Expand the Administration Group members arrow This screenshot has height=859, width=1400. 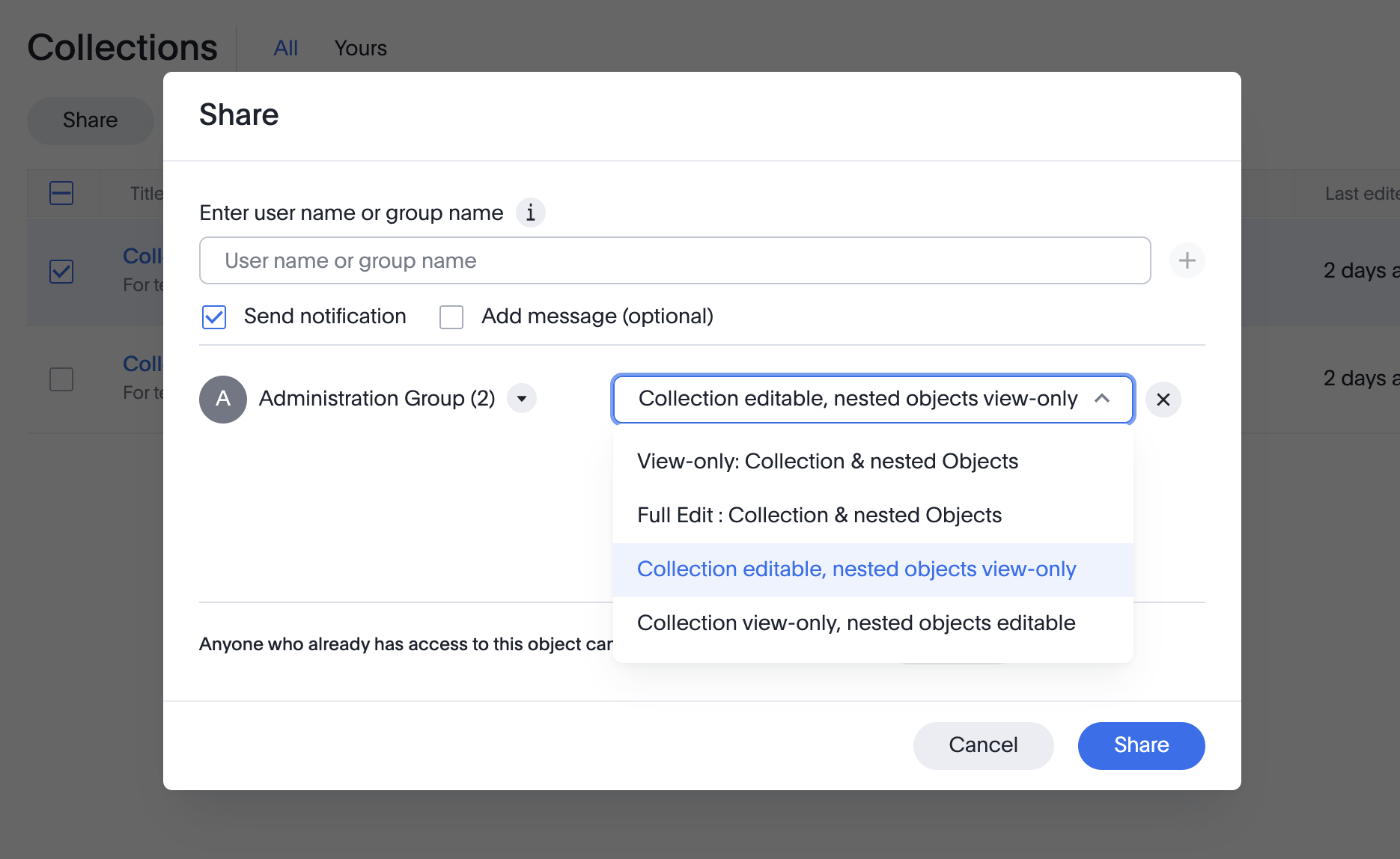pos(522,399)
